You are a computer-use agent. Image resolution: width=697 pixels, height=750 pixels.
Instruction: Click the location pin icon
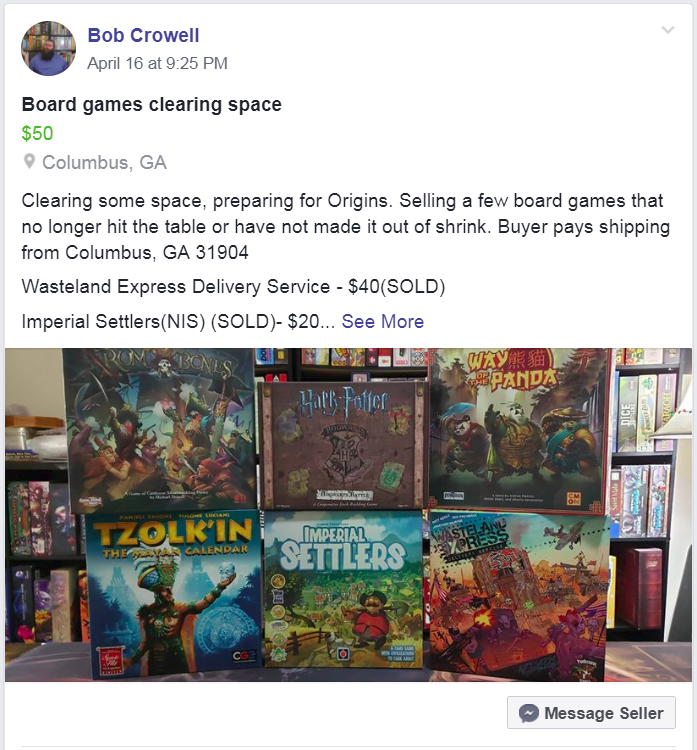pos(29,162)
